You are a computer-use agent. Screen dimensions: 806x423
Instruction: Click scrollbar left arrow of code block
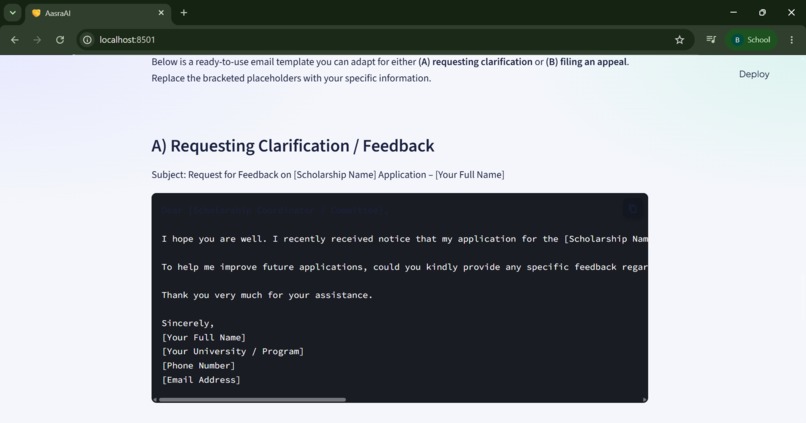(155, 399)
